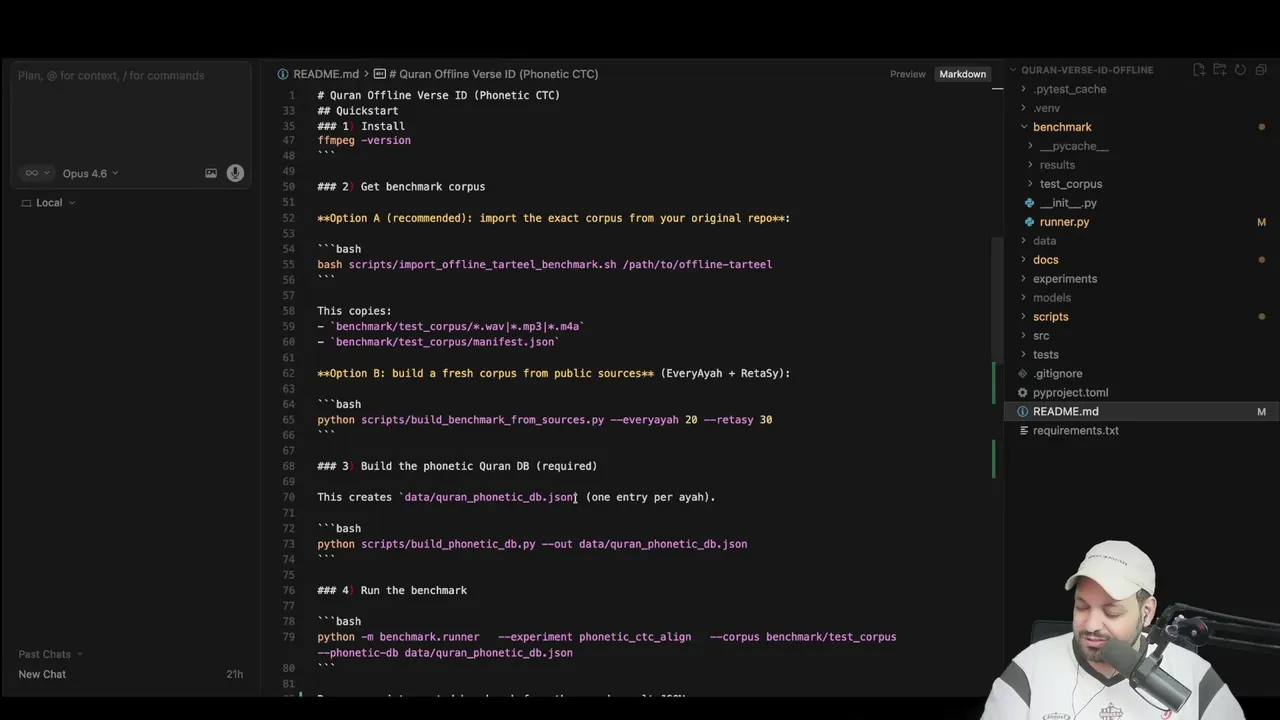Click the 'ffmpeg -version' line
The height and width of the screenshot is (720, 1280).
[364, 141]
